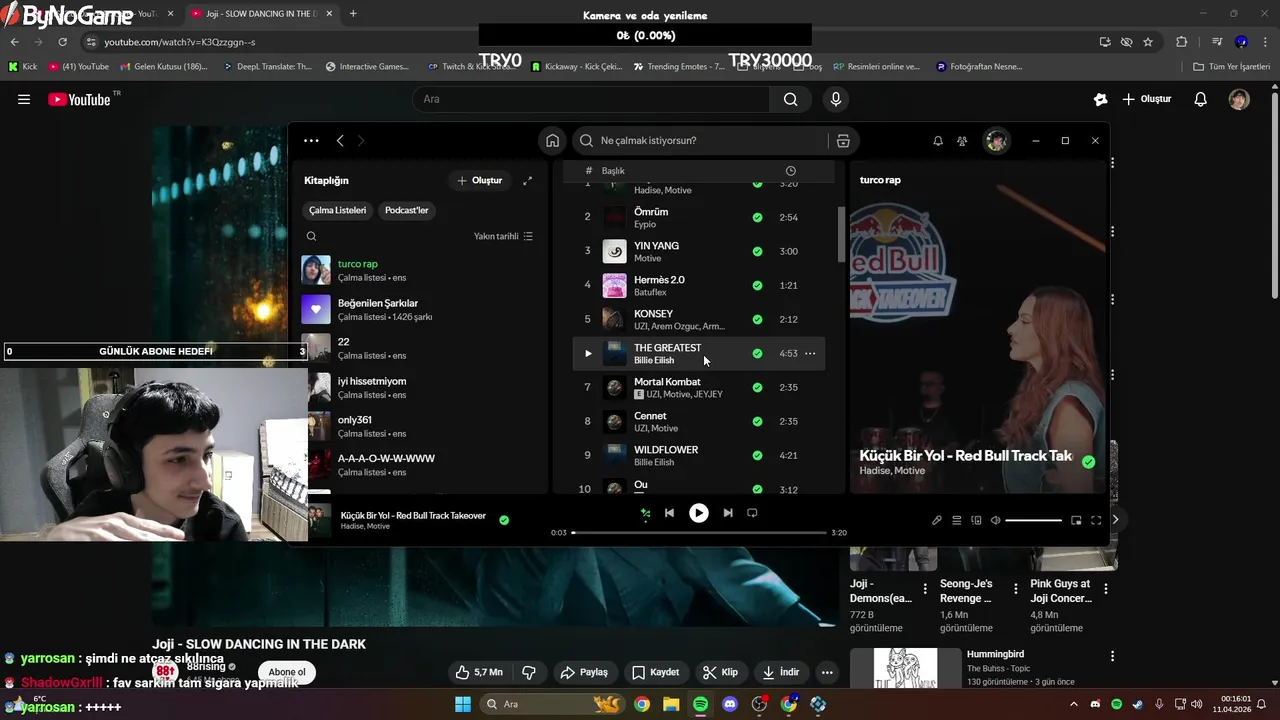1280x720 pixels.
Task: Toggle Spotify repeat mode
Action: point(752,513)
